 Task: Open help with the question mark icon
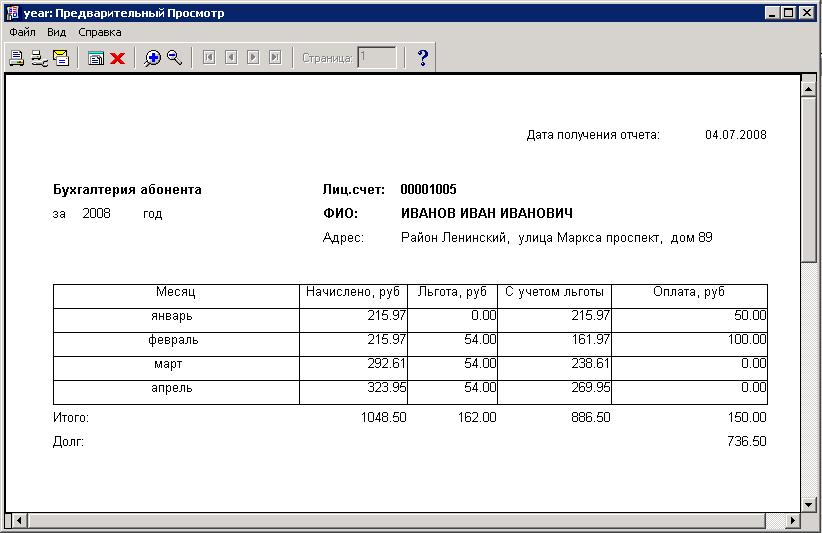tap(422, 58)
